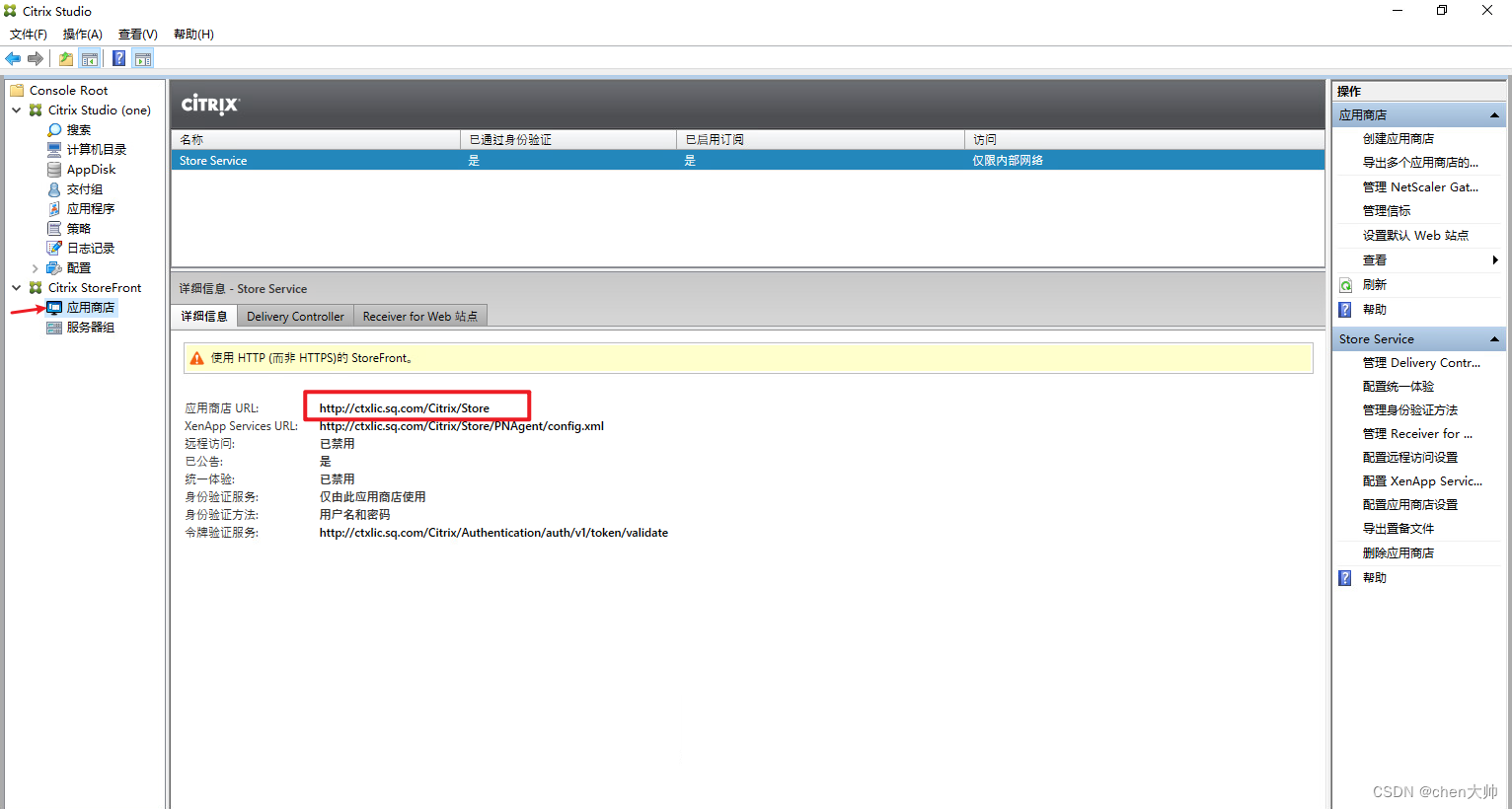Open the 帮助(H) menu

193,35
